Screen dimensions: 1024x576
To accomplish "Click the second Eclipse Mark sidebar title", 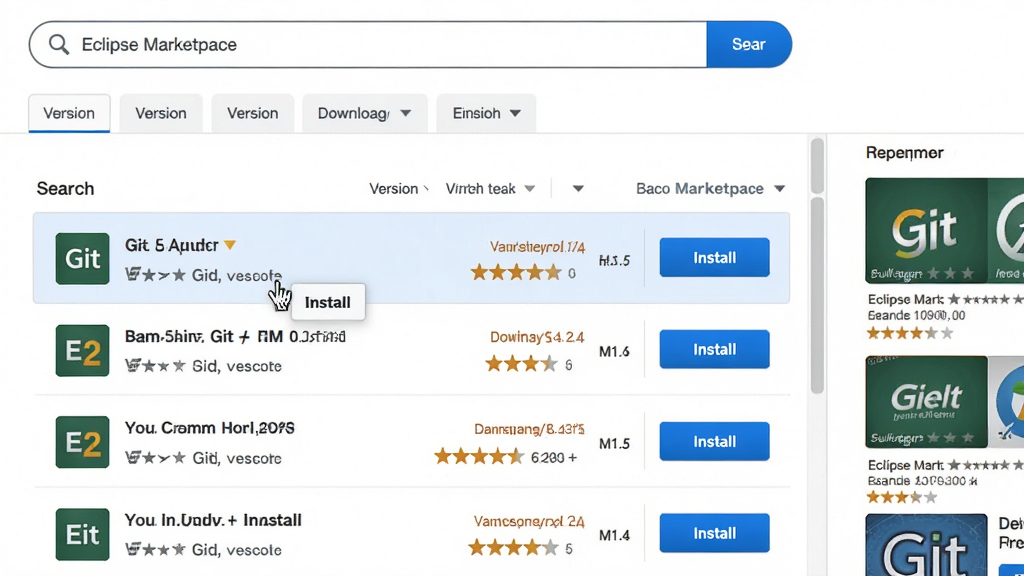I will point(906,465).
